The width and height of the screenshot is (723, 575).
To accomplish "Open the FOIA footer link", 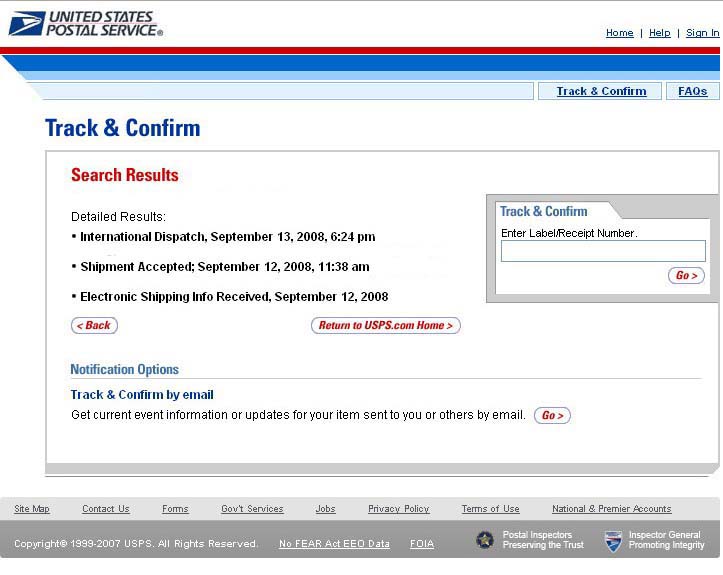I will click(422, 544).
